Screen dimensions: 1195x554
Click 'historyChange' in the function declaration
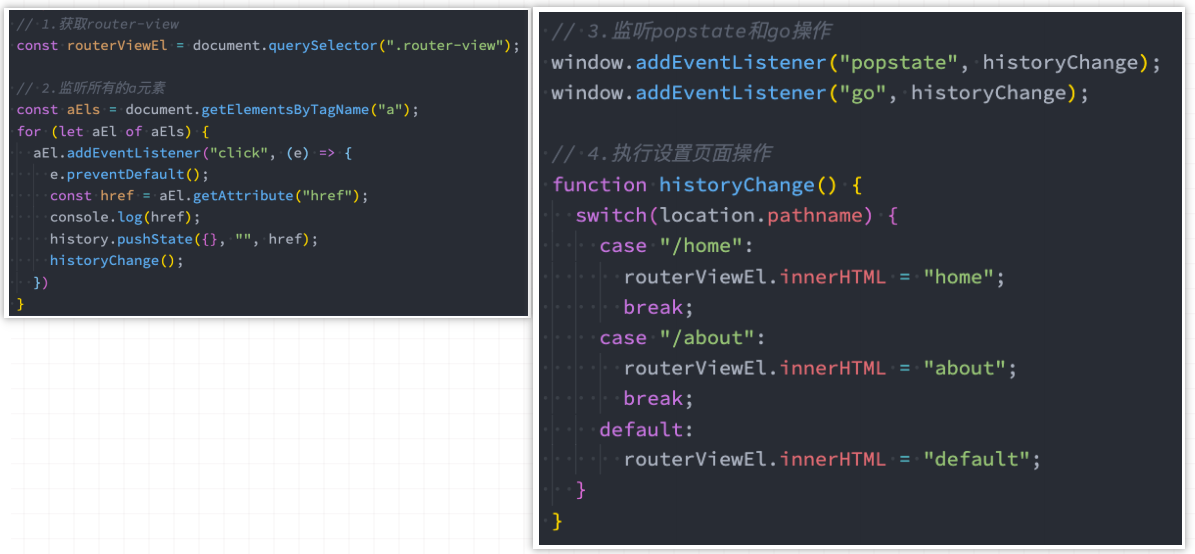coord(737,185)
